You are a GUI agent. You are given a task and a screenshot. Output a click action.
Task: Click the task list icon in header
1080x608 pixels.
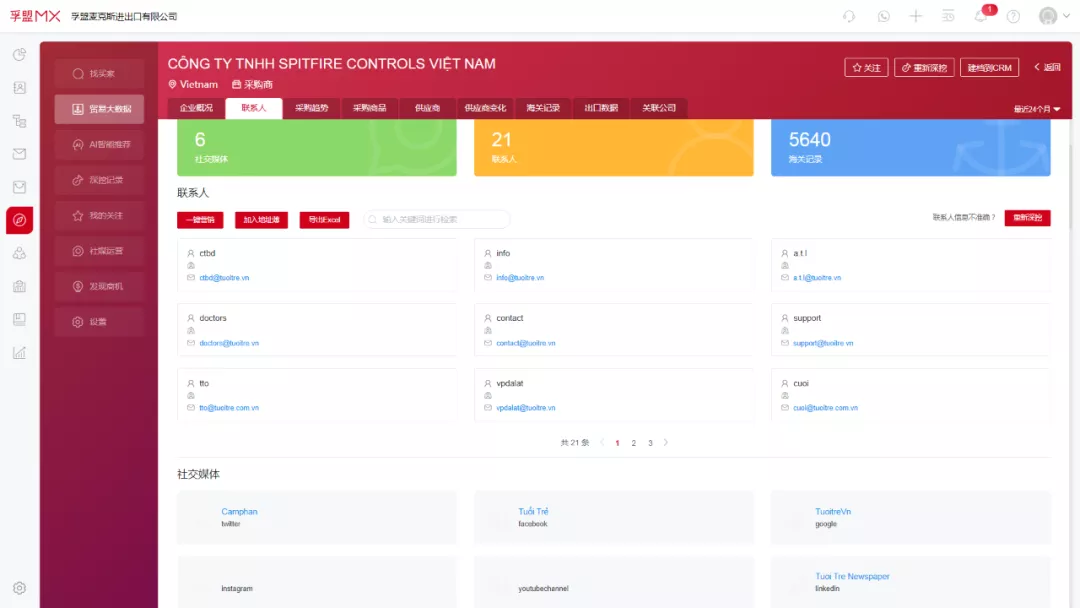tap(948, 16)
